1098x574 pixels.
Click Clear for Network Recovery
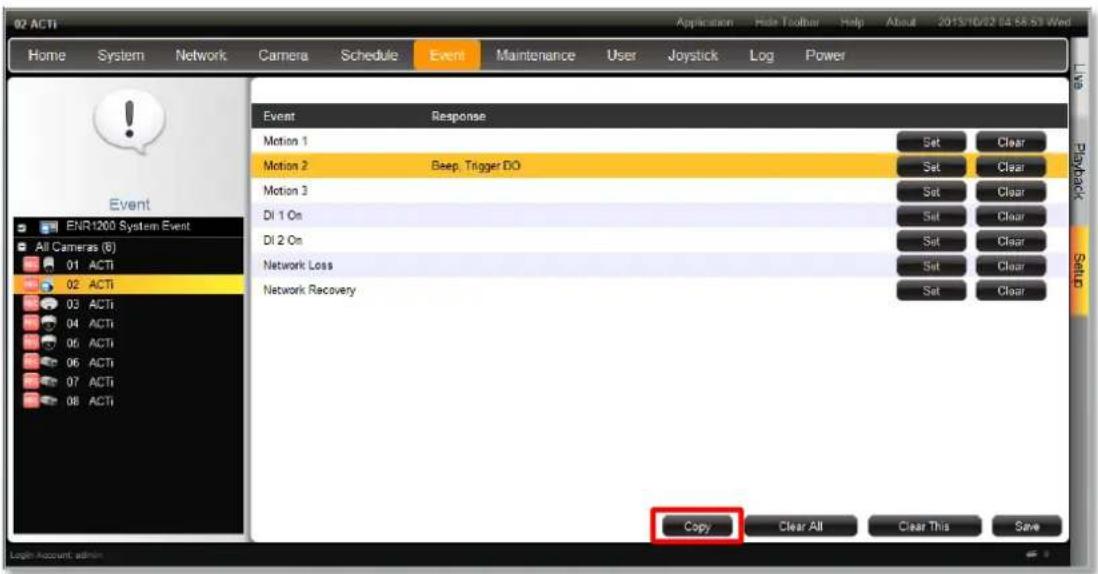[1010, 290]
